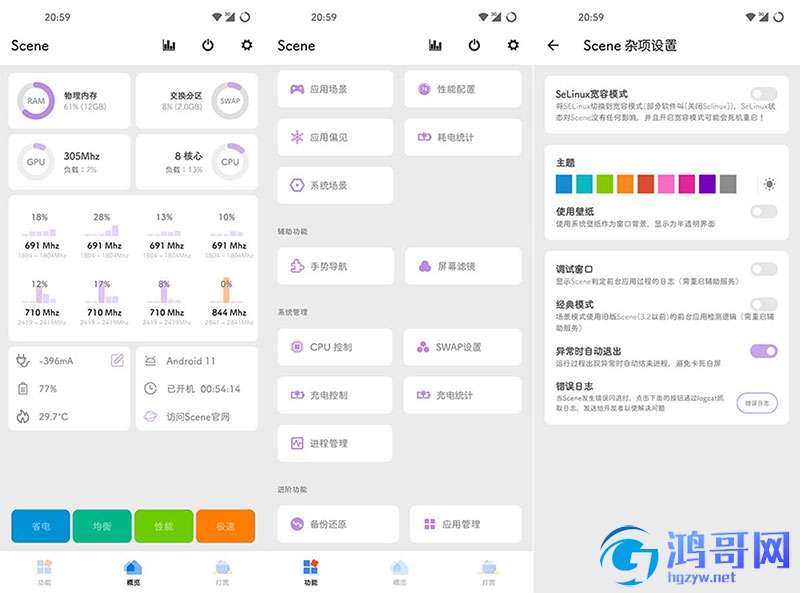This screenshot has height=593, width=800.
Task: Choose the orange theme color
Action: tap(625, 184)
